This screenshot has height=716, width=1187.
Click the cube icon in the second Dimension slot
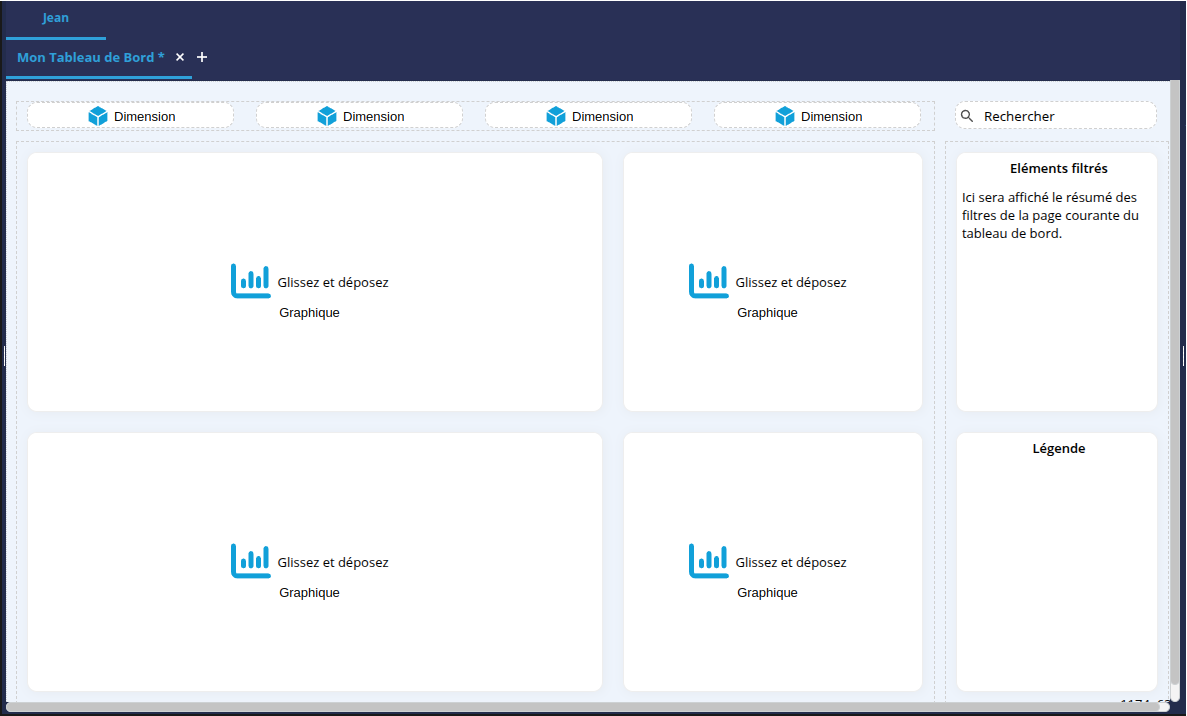(327, 116)
